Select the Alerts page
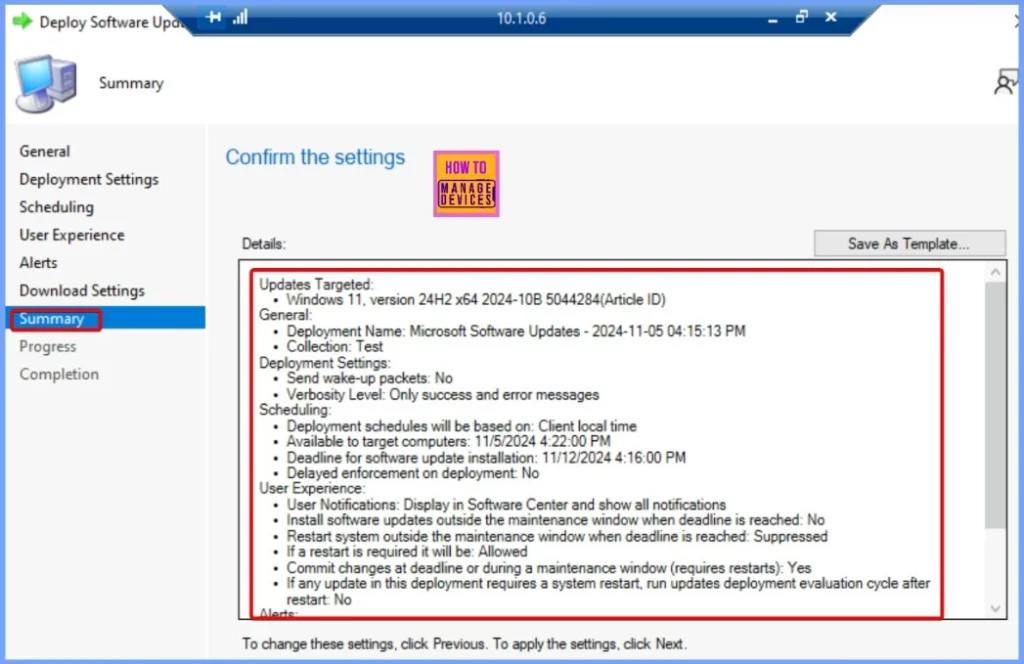Screen dimensions: 1024x664 38,262
